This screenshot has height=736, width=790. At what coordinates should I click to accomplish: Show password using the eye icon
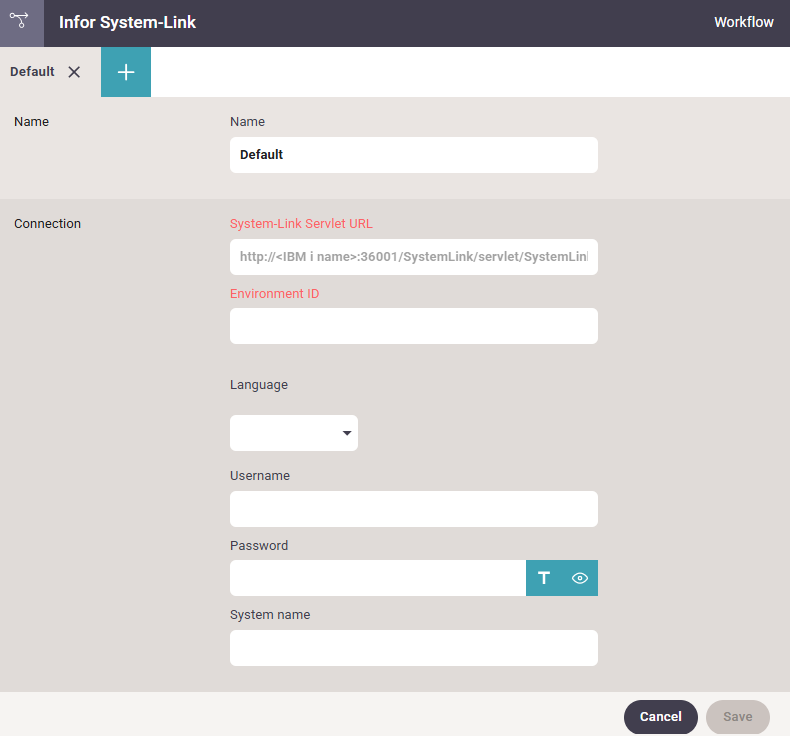pos(580,578)
